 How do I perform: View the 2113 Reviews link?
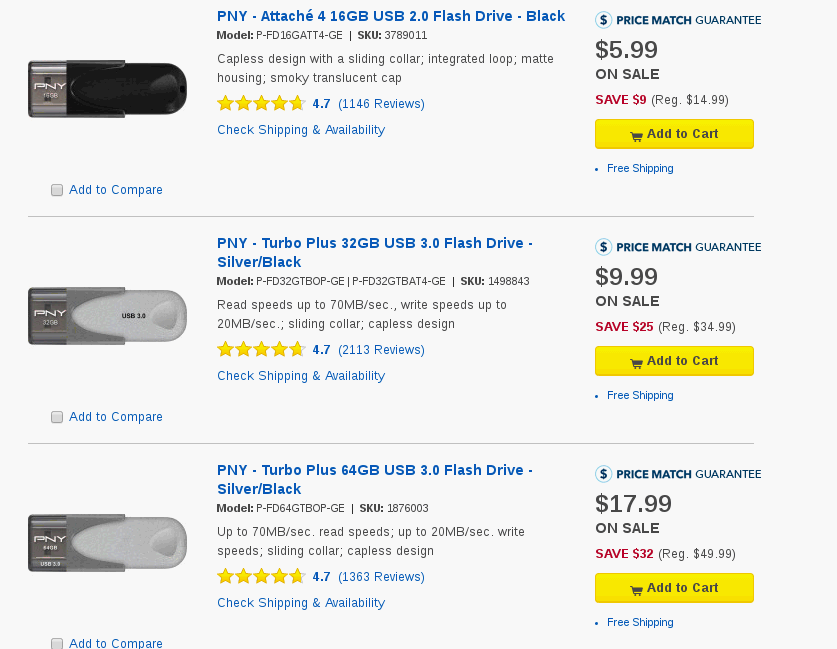381,350
